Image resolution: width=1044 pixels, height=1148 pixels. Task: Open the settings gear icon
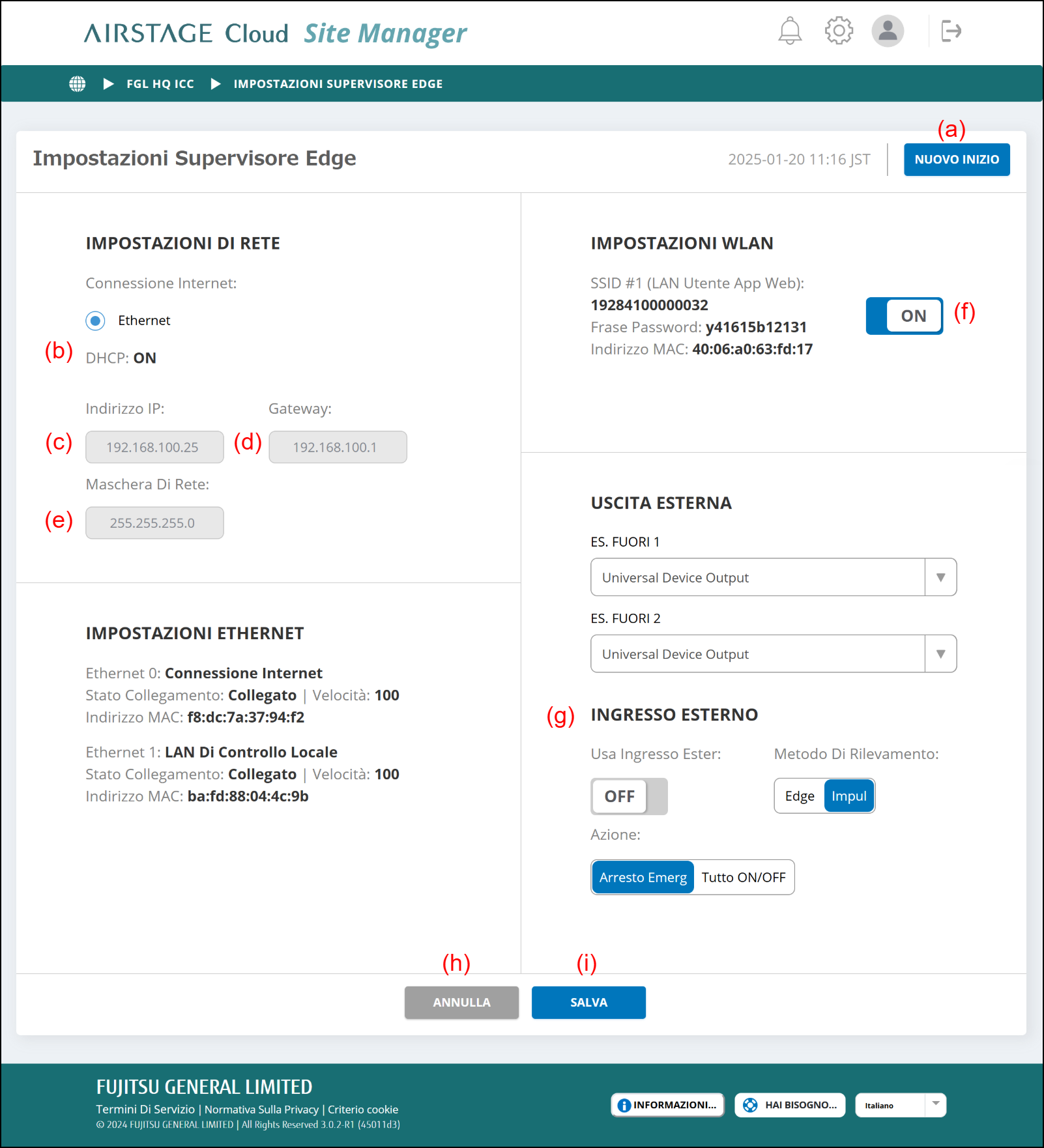pos(839,30)
